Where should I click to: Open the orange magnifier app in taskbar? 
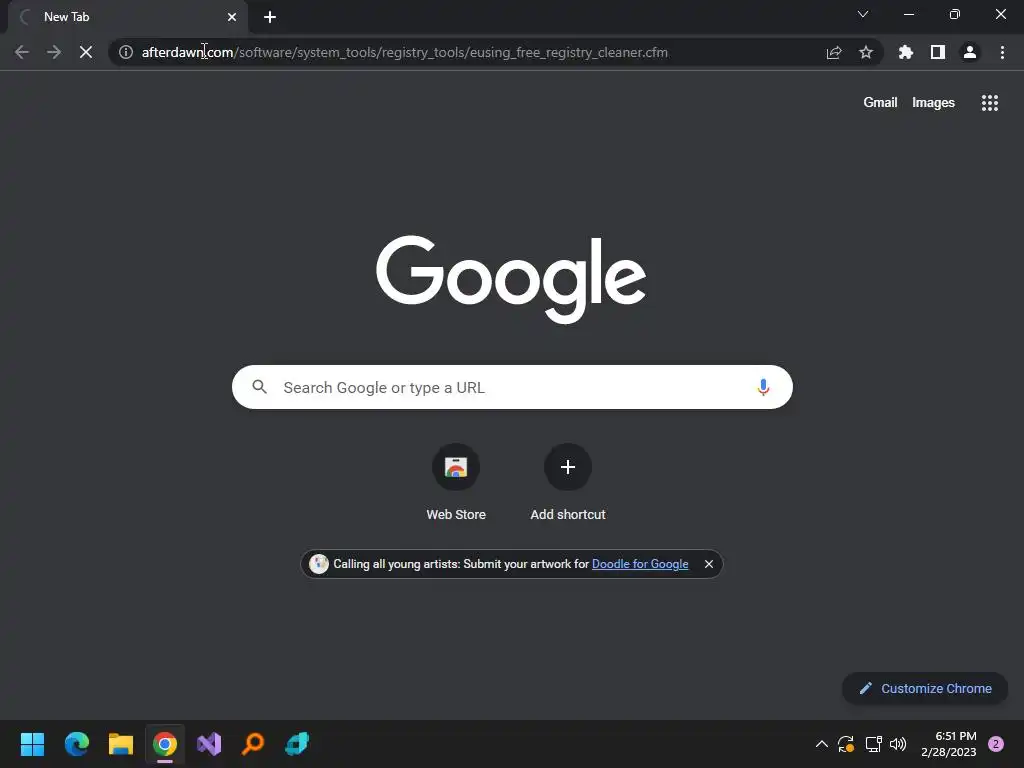[253, 744]
